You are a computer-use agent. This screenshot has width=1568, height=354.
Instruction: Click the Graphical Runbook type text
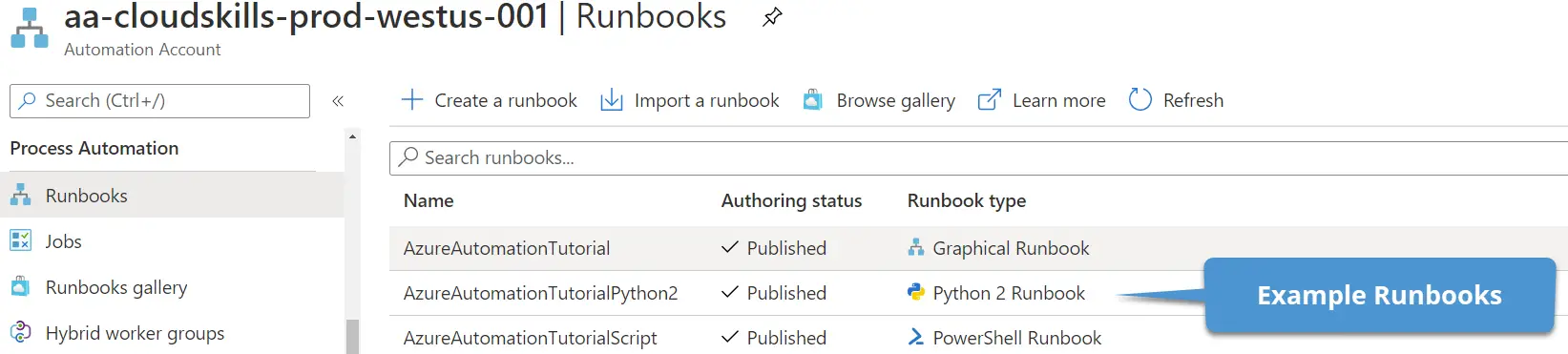(x=1011, y=248)
